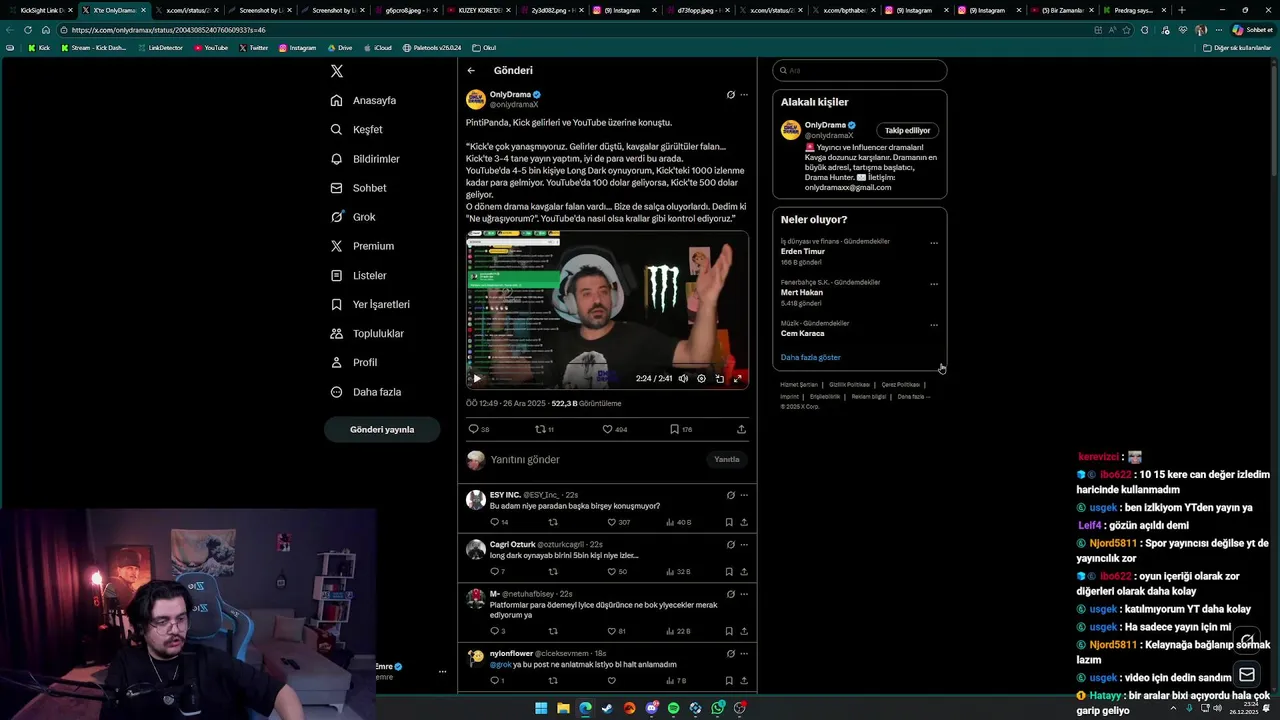Open more options for Mert Hakan trend
The width and height of the screenshot is (1280, 720).
coord(934,284)
